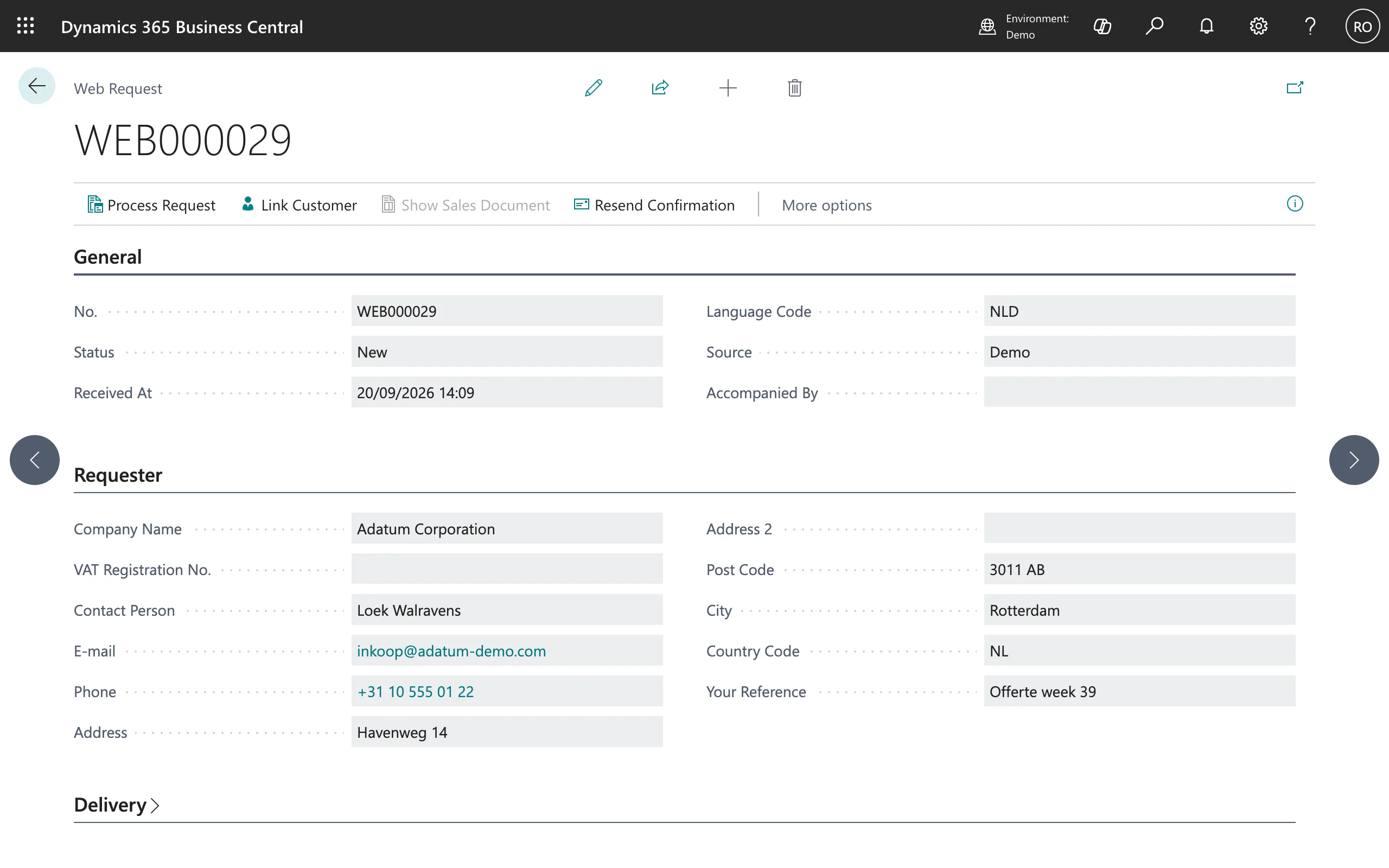Click the Contact Person field Loek Walravens
The image size is (1389, 868).
click(507, 610)
